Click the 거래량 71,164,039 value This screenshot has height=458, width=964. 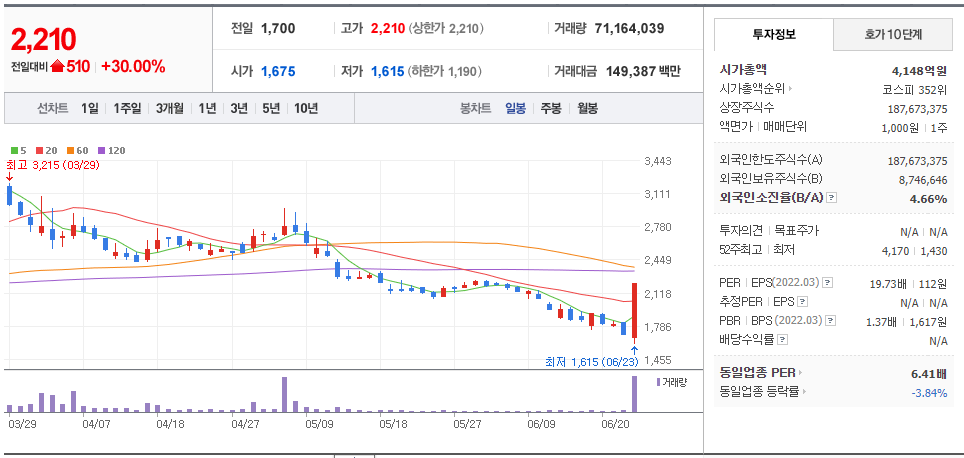tap(630, 28)
